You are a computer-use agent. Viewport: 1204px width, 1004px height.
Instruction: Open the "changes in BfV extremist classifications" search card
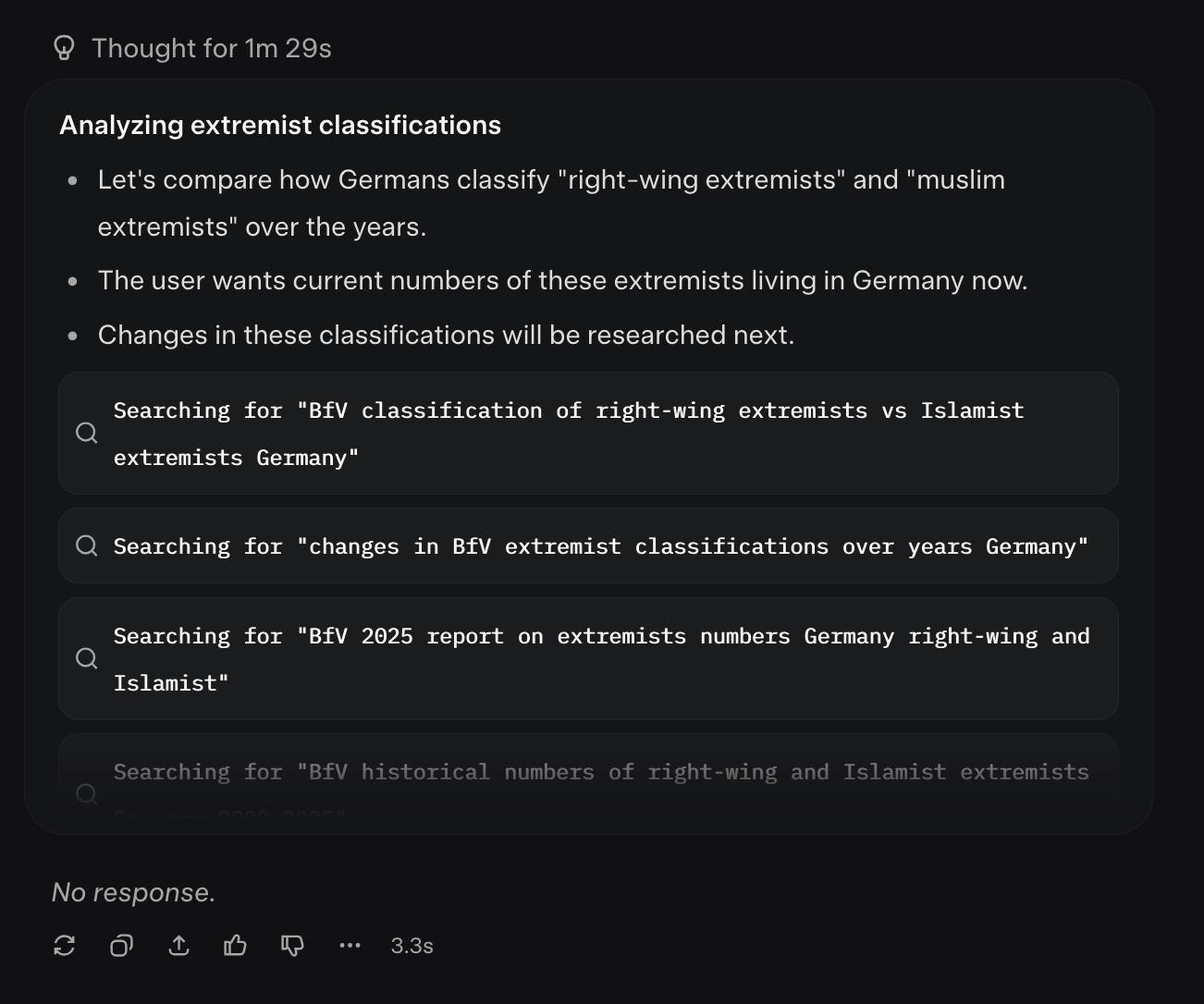pyautogui.click(x=588, y=545)
